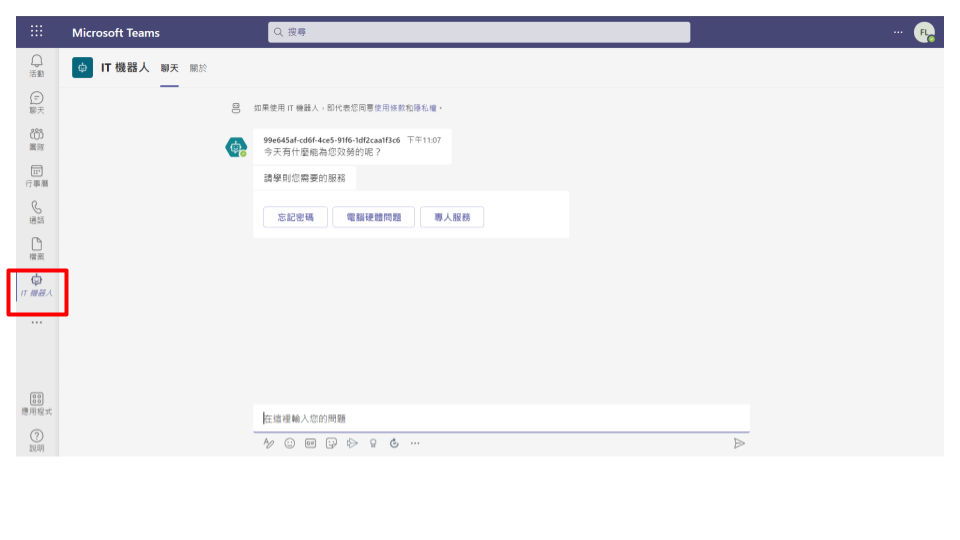Image resolution: width=960 pixels, height=540 pixels.
Task: Switch to the 聊天 tab
Action: point(170,68)
